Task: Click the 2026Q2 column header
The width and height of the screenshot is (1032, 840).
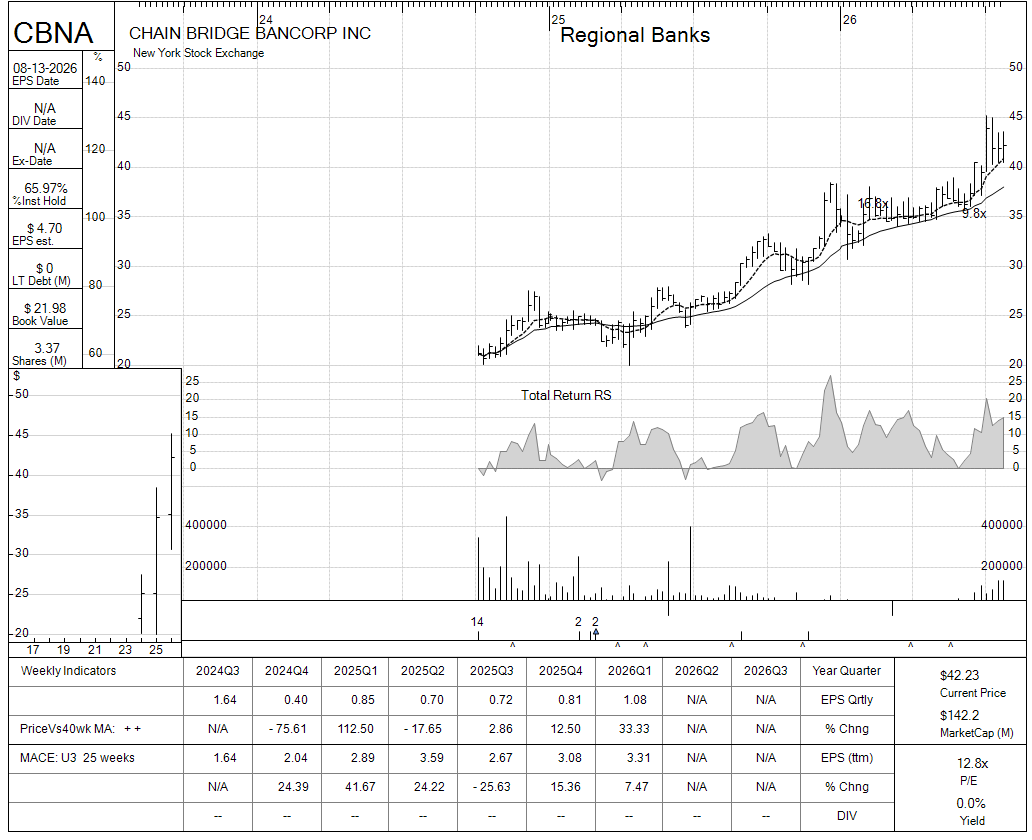Action: pos(697,671)
